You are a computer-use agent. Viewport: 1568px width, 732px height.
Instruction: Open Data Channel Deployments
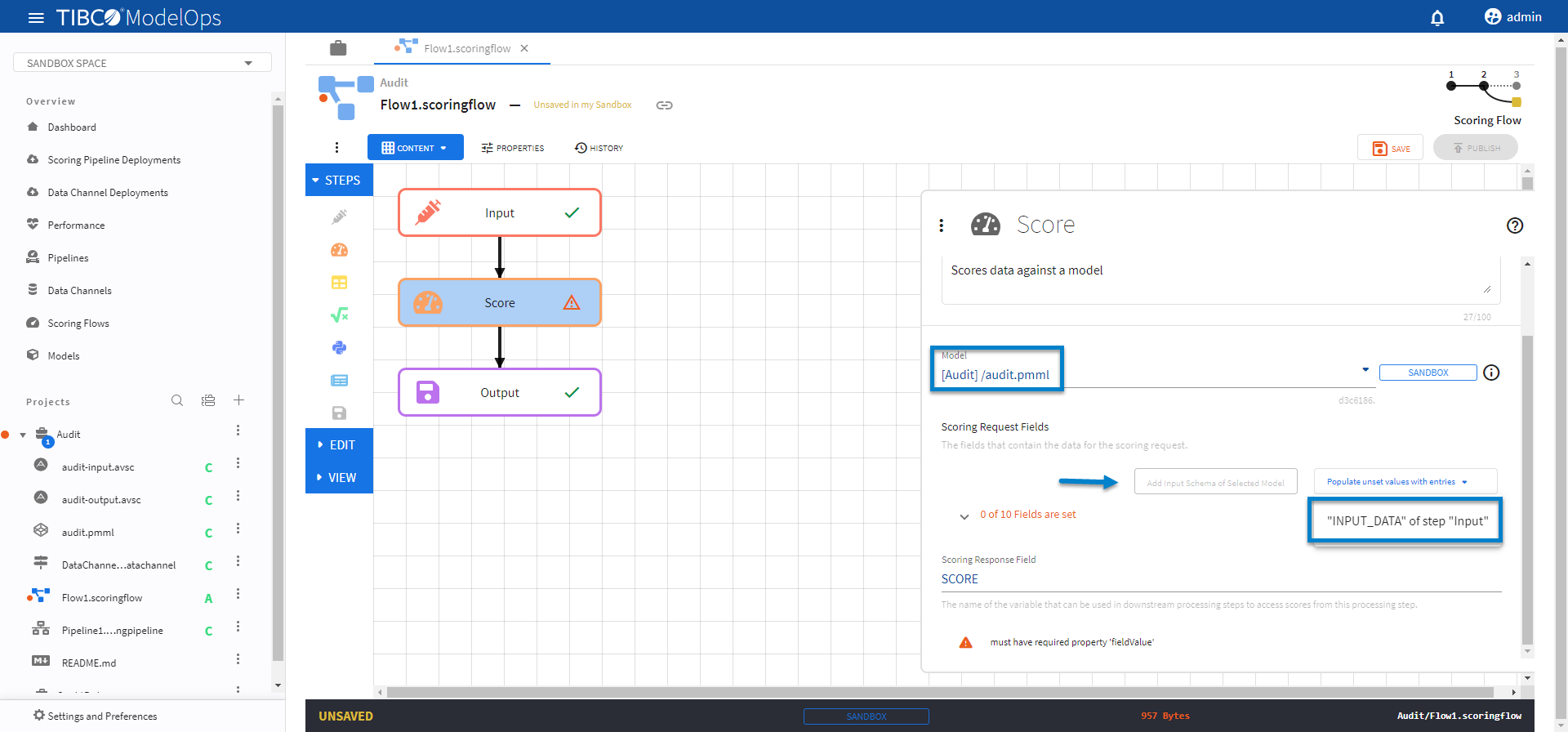click(108, 193)
